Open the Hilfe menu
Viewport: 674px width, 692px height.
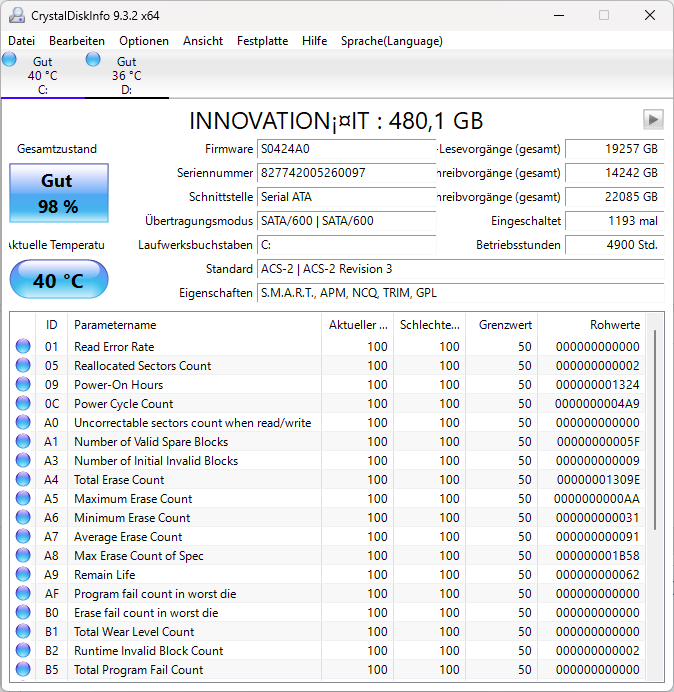click(x=314, y=41)
